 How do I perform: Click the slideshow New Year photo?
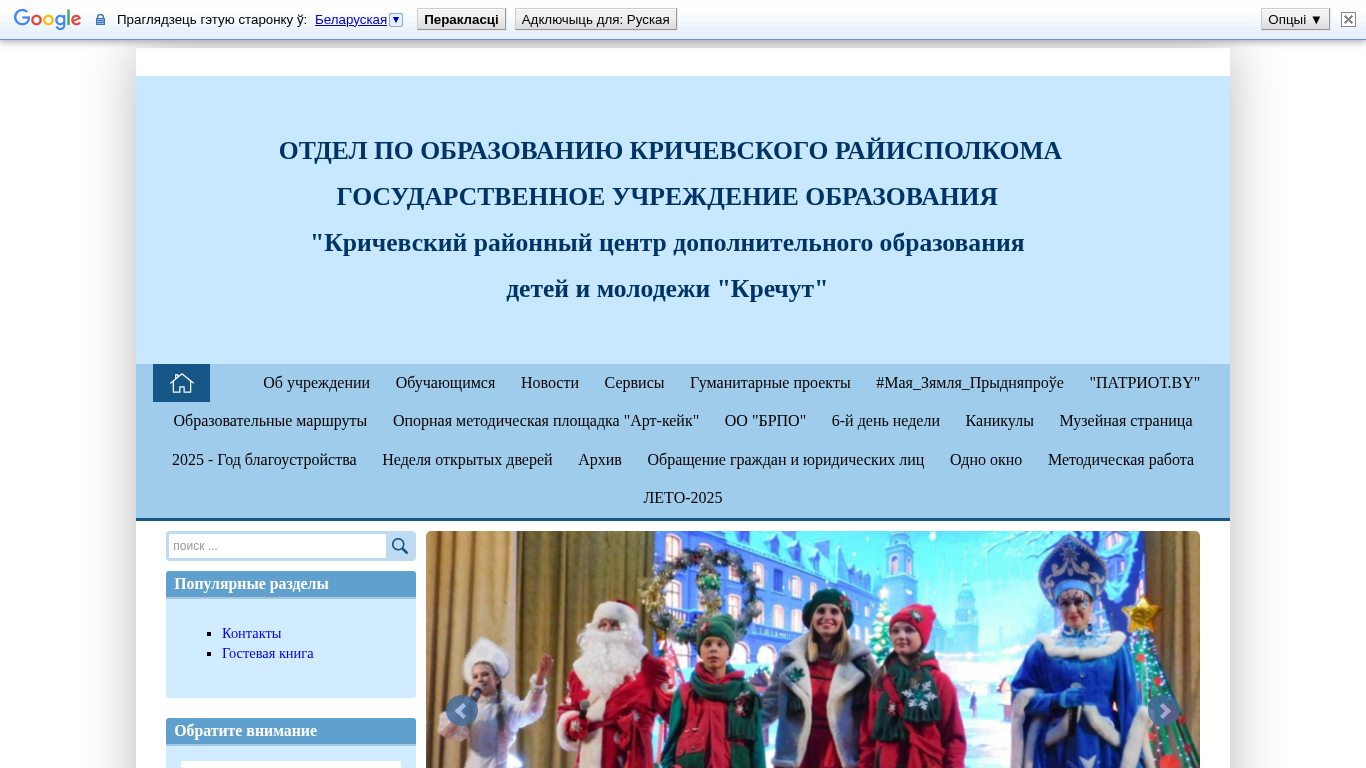pos(813,650)
